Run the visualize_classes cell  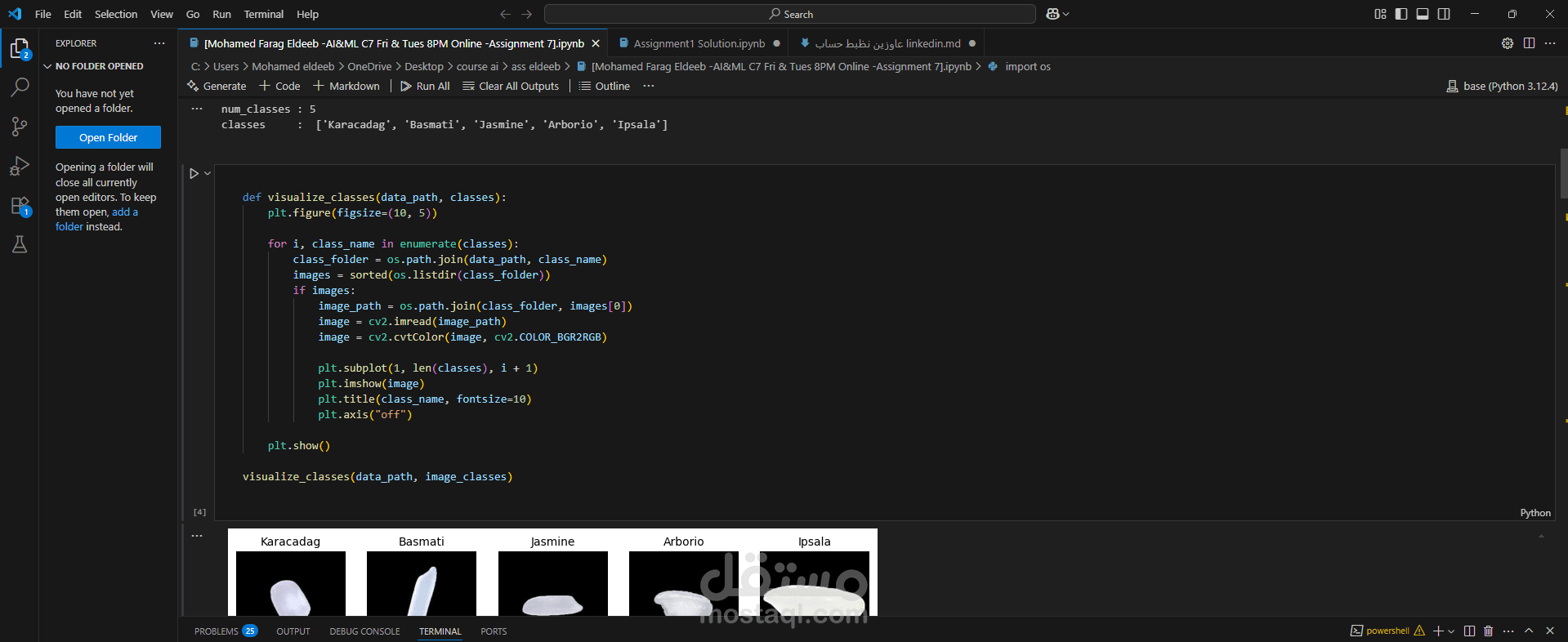(194, 173)
